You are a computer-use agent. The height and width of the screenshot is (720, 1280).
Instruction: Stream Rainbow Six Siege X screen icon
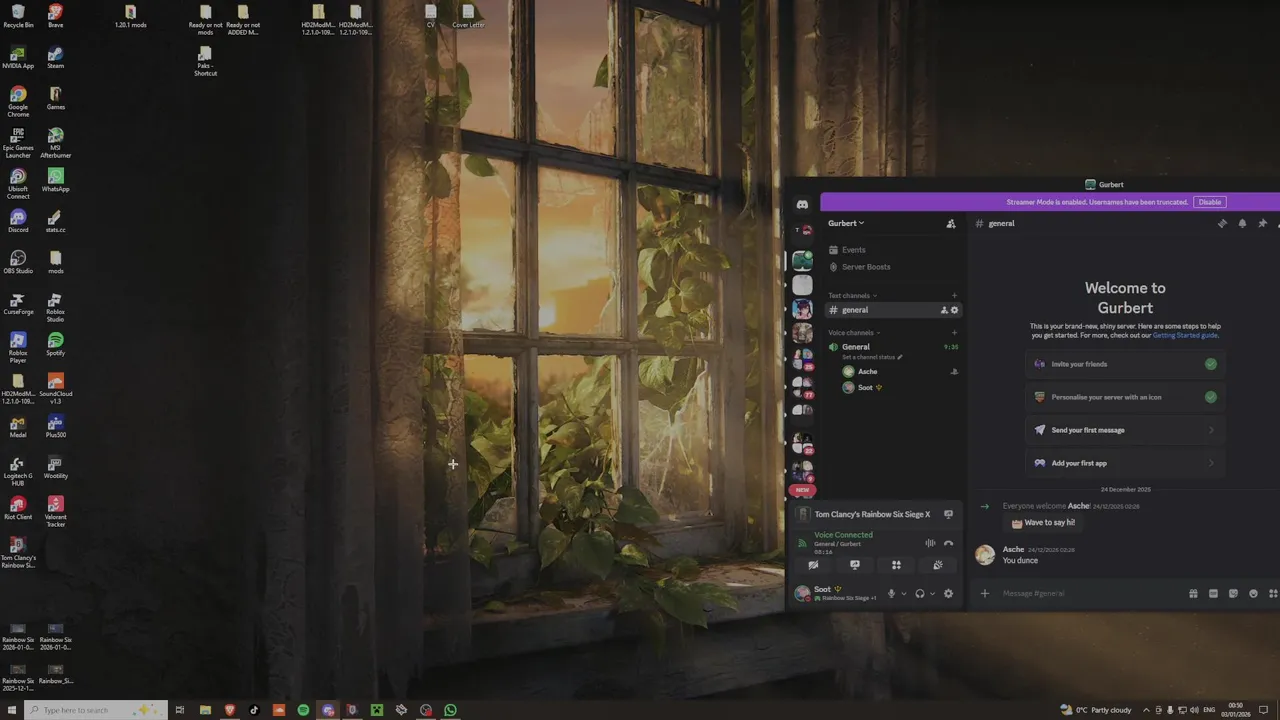pos(948,514)
